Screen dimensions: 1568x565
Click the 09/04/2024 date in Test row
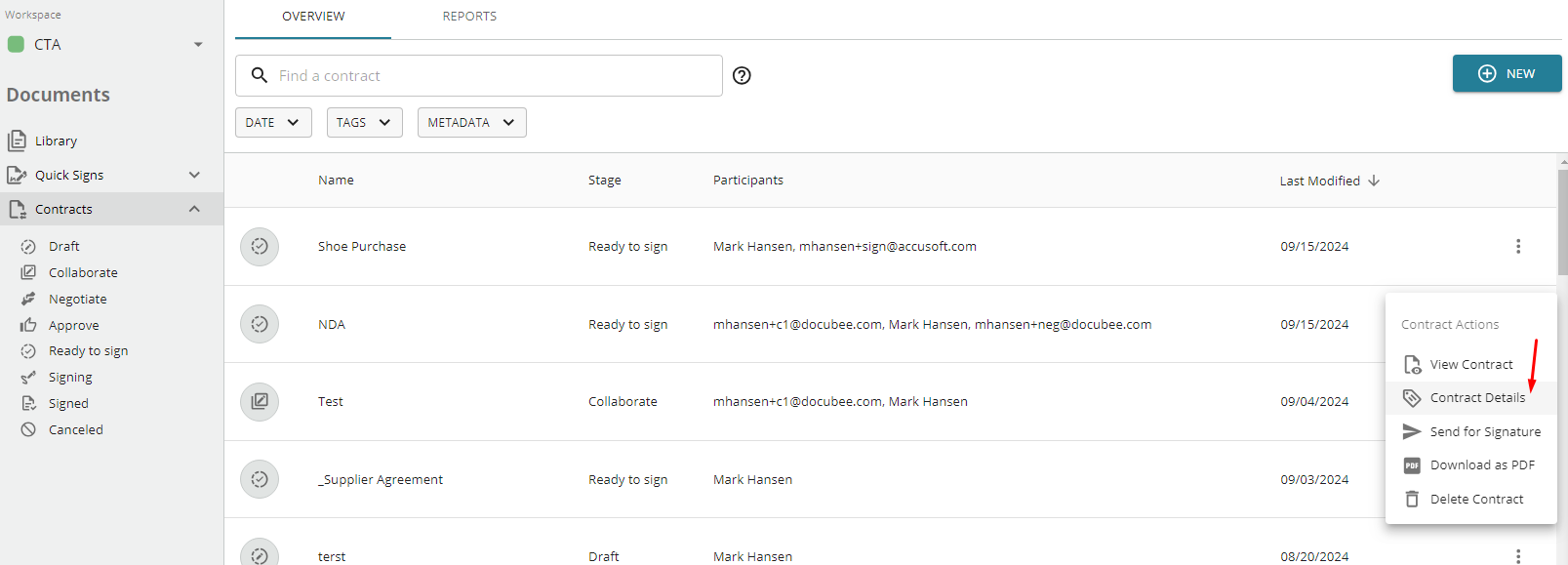point(1314,401)
